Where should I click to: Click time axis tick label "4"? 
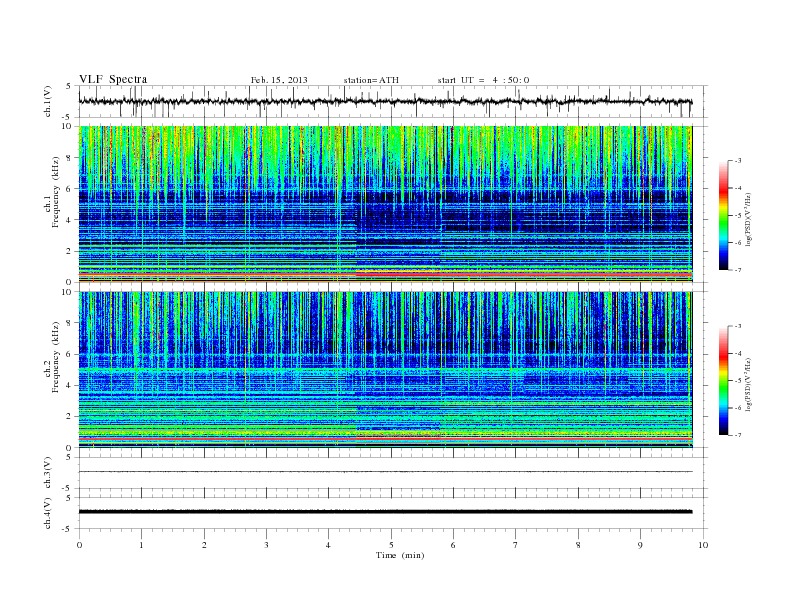pos(328,545)
